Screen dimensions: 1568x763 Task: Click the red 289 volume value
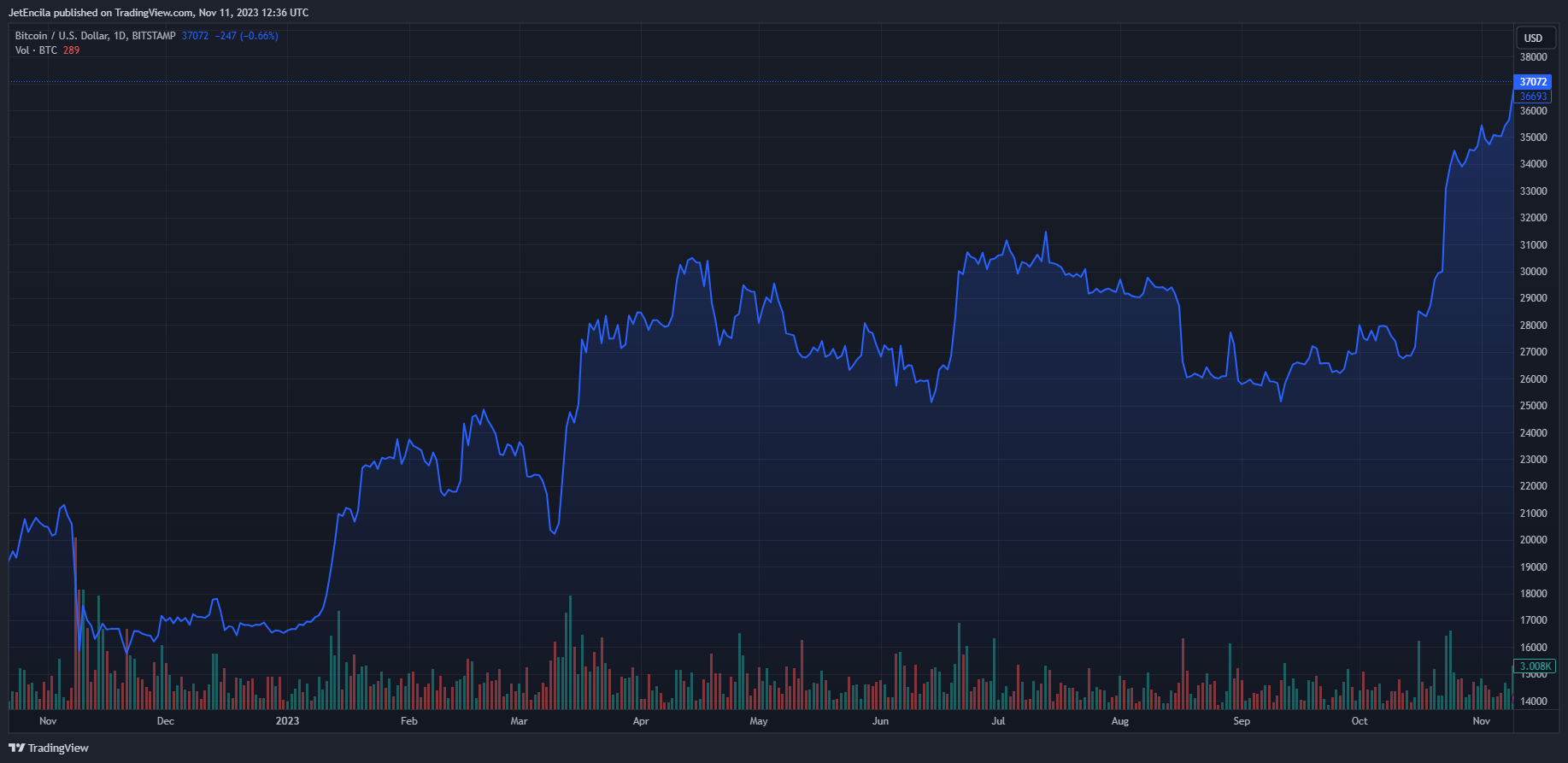pos(71,50)
